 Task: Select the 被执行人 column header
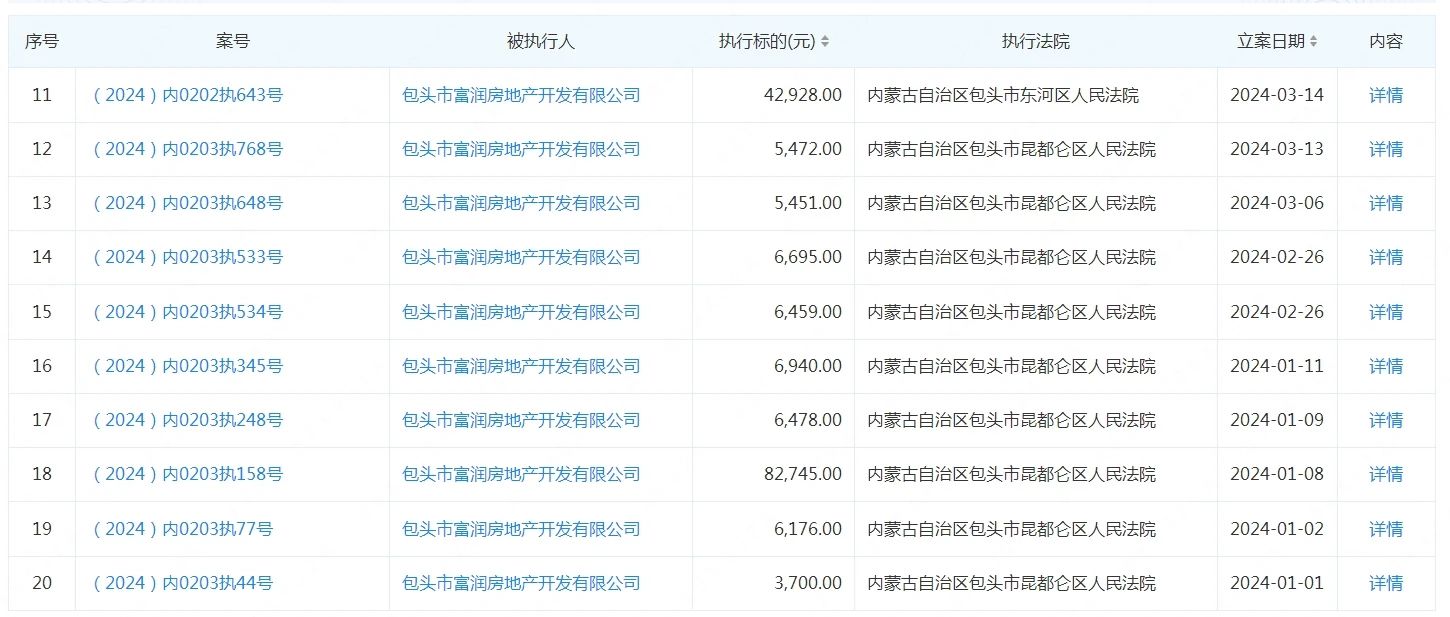pyautogui.click(x=541, y=42)
